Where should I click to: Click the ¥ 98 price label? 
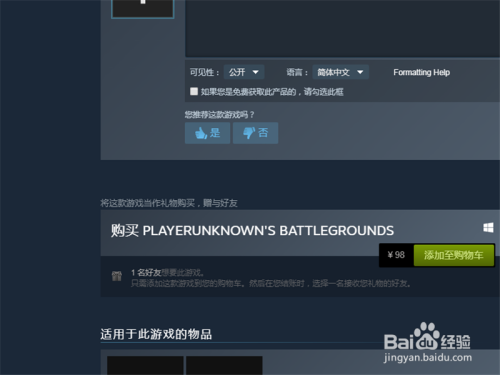[396, 255]
